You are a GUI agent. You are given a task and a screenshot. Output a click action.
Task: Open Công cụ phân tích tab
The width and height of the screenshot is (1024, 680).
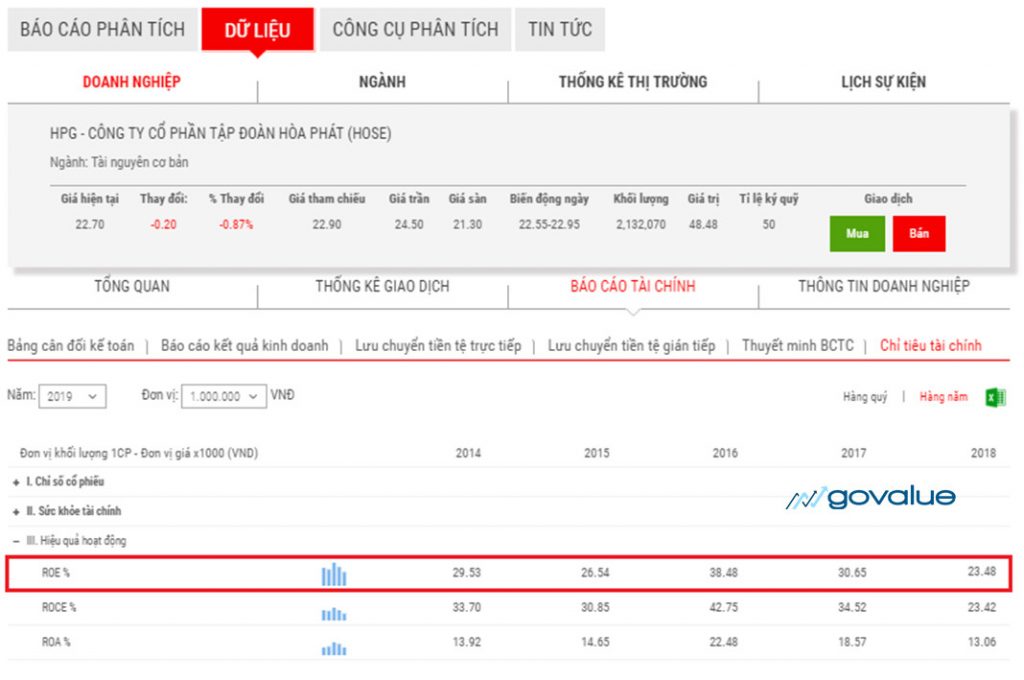pyautogui.click(x=415, y=29)
